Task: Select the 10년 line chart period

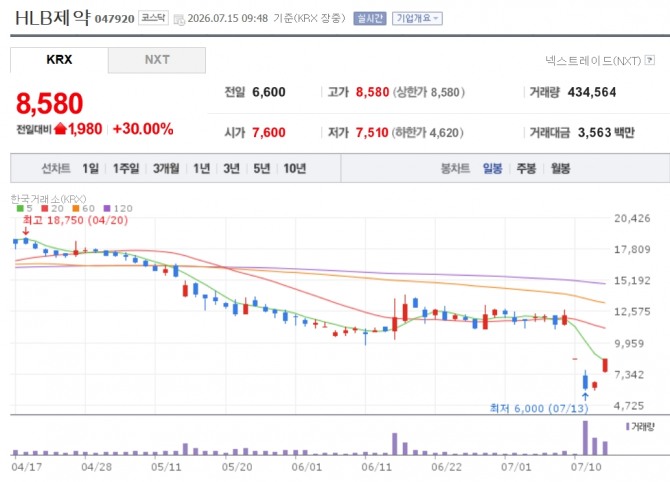Action: click(294, 168)
